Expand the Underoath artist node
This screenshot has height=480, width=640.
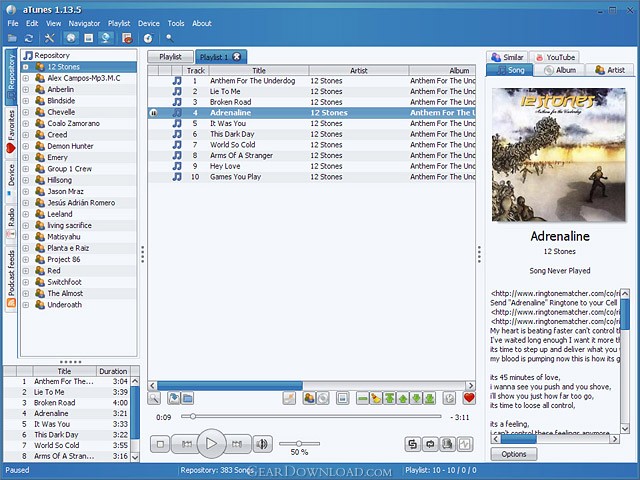point(26,305)
